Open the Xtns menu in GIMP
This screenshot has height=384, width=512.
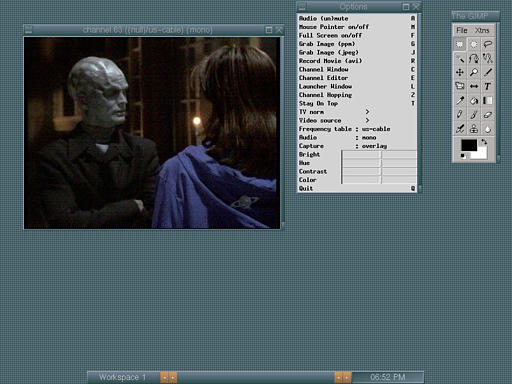pyautogui.click(x=482, y=30)
